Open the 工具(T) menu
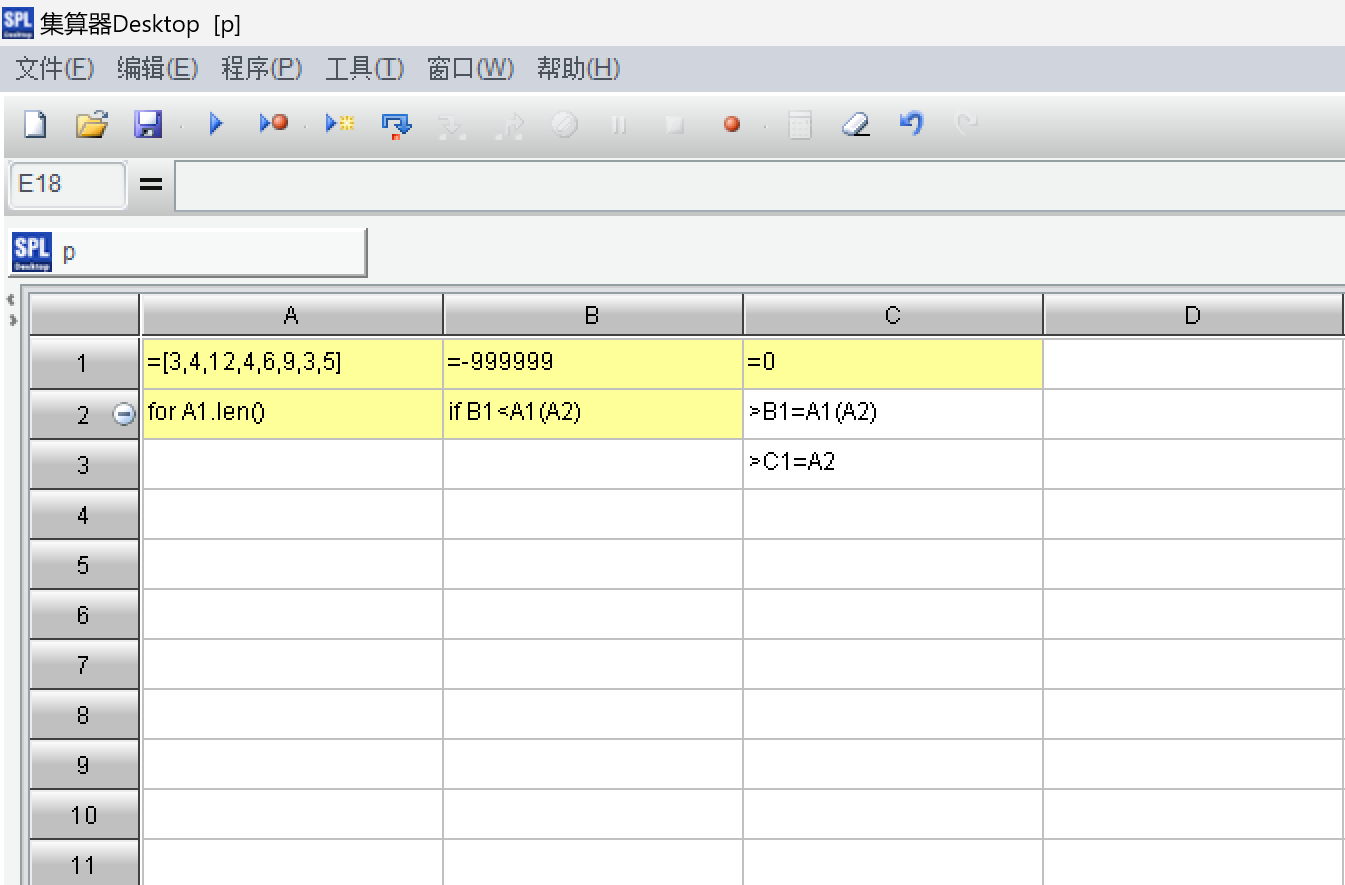Viewport: 1345px width, 885px height. click(x=364, y=69)
